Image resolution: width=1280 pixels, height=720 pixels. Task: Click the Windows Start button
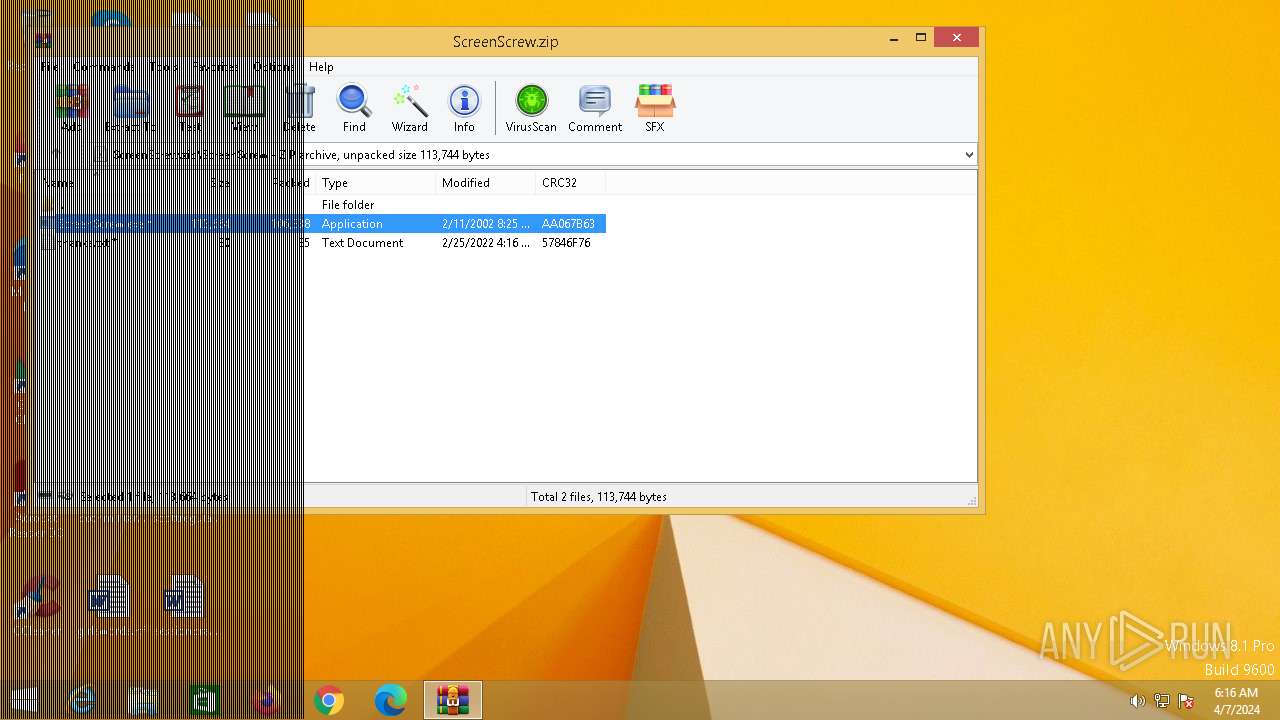[x=24, y=701]
